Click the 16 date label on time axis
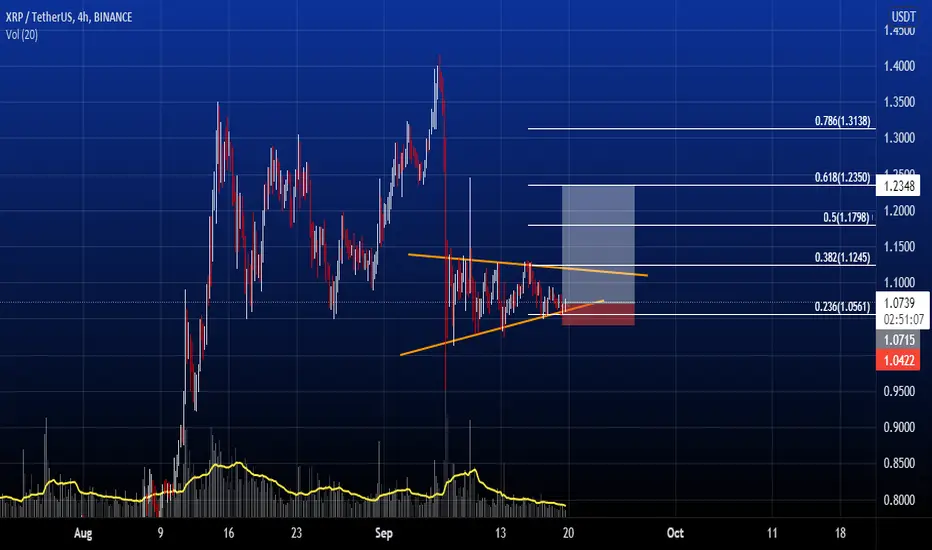The image size is (932, 550). point(229,533)
